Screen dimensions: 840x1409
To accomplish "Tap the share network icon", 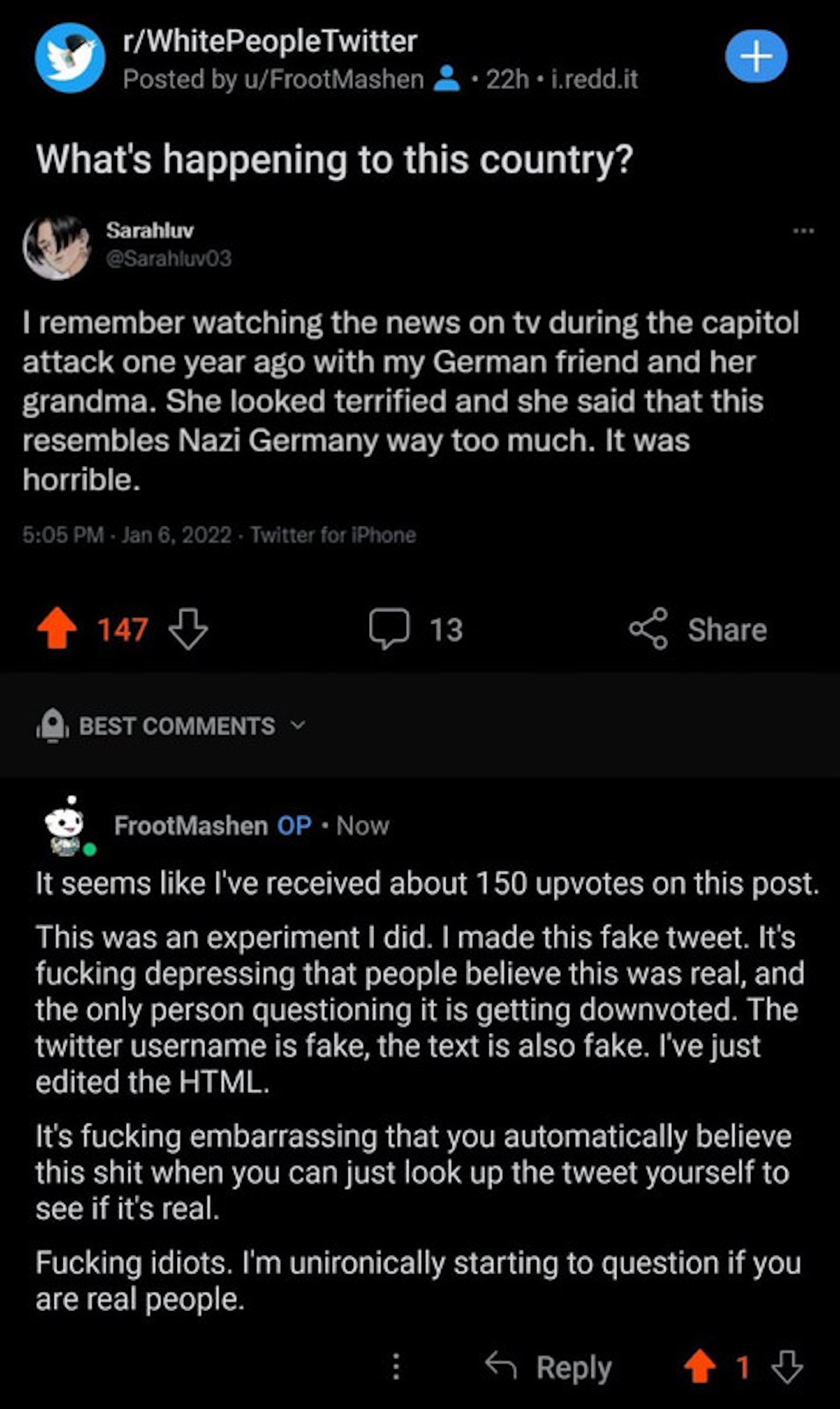I will tap(648, 628).
